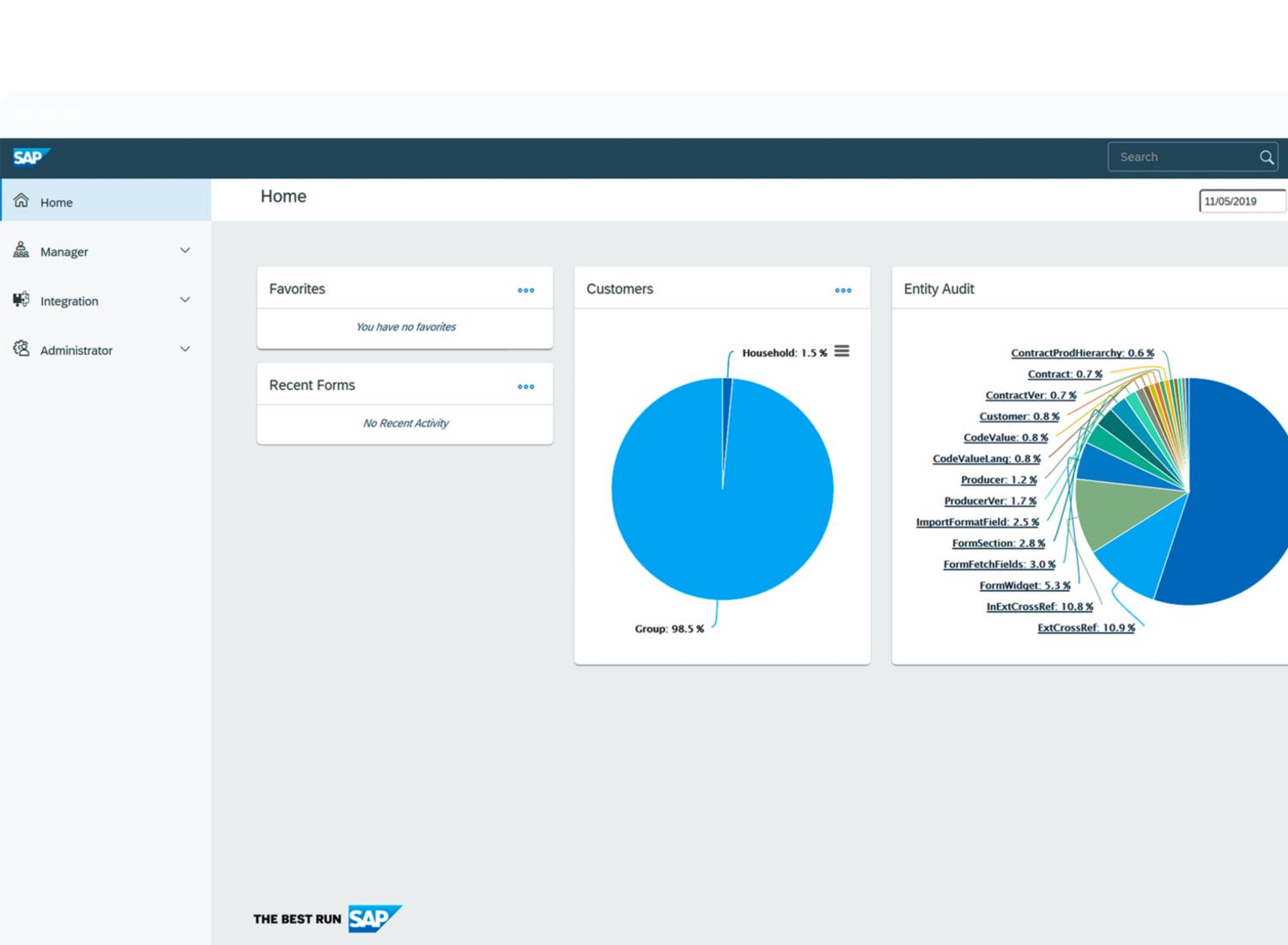Open Customers card options ellipsis
Viewport: 1288px width, 945px height.
[x=842, y=290]
